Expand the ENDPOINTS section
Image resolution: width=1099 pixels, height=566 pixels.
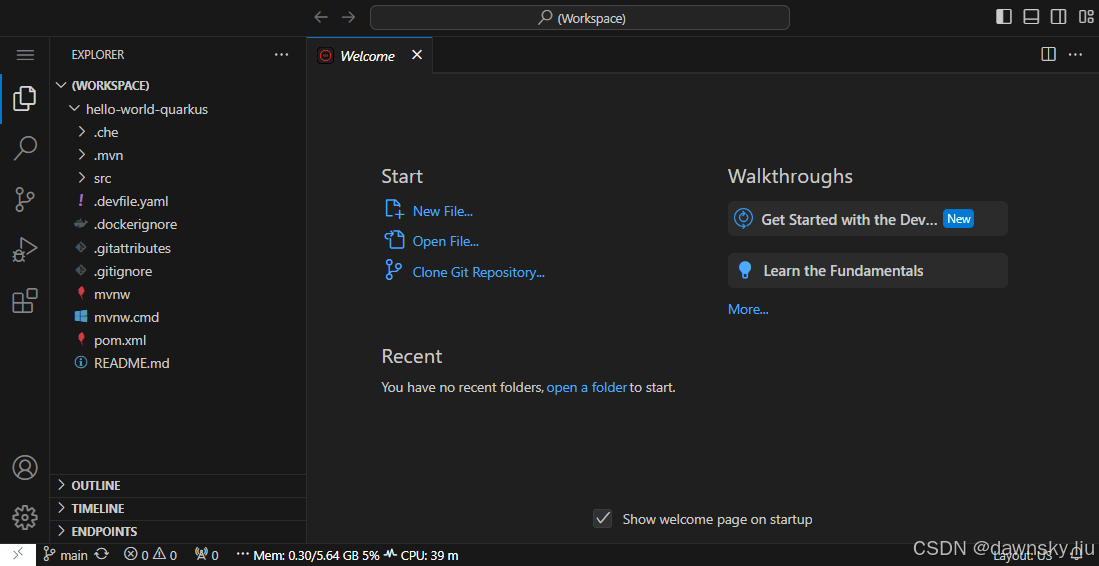coord(179,532)
